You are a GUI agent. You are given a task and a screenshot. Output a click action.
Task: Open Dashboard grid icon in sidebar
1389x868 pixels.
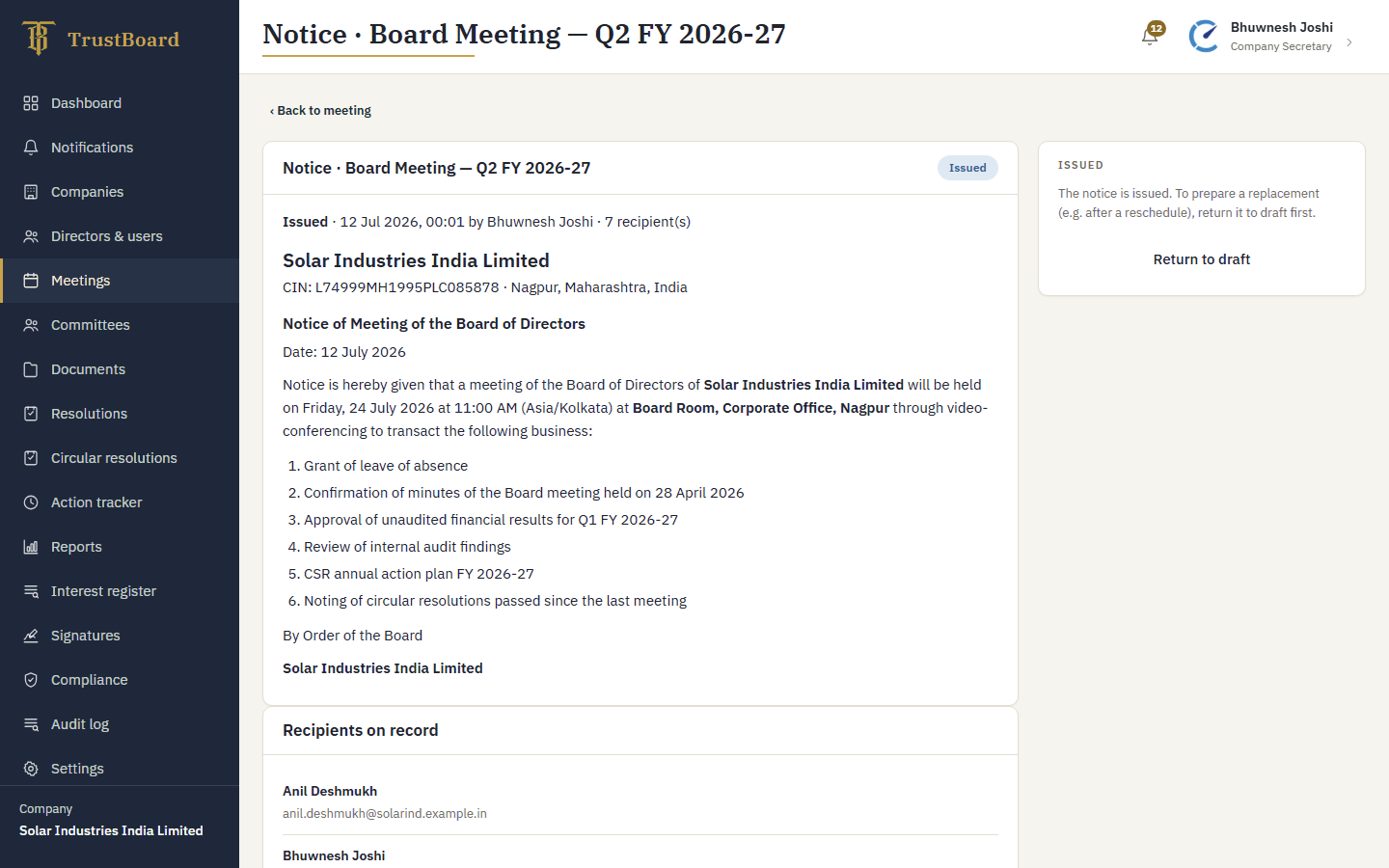(x=31, y=103)
